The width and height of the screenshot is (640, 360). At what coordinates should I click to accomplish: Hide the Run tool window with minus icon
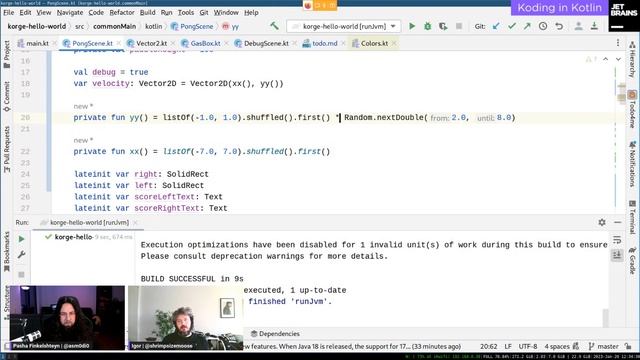click(x=618, y=222)
